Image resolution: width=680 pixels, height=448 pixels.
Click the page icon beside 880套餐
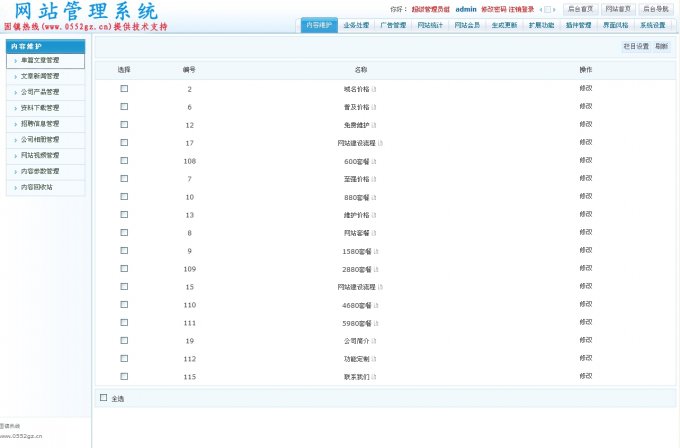374,197
